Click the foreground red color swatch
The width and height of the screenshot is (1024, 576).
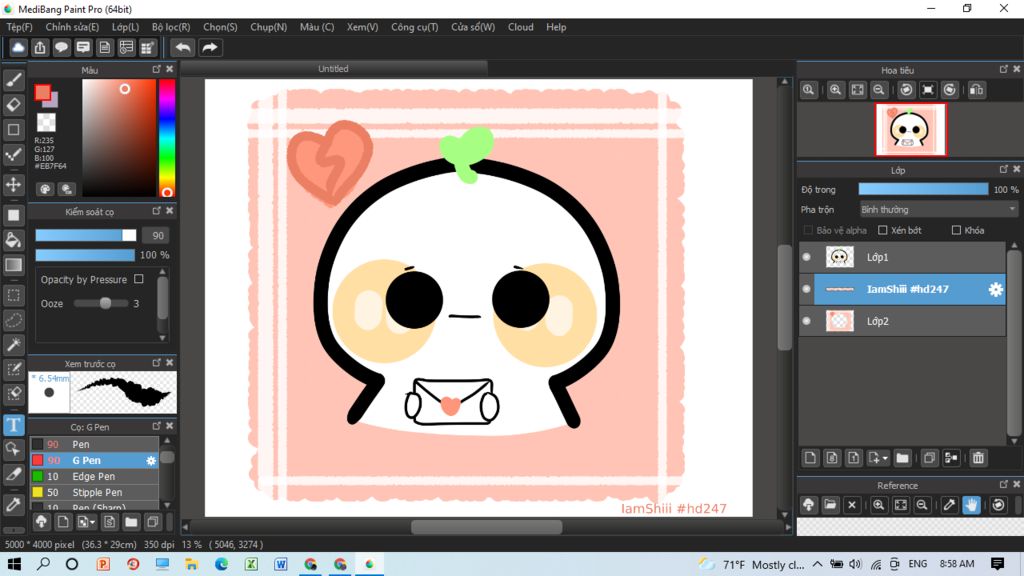42,92
